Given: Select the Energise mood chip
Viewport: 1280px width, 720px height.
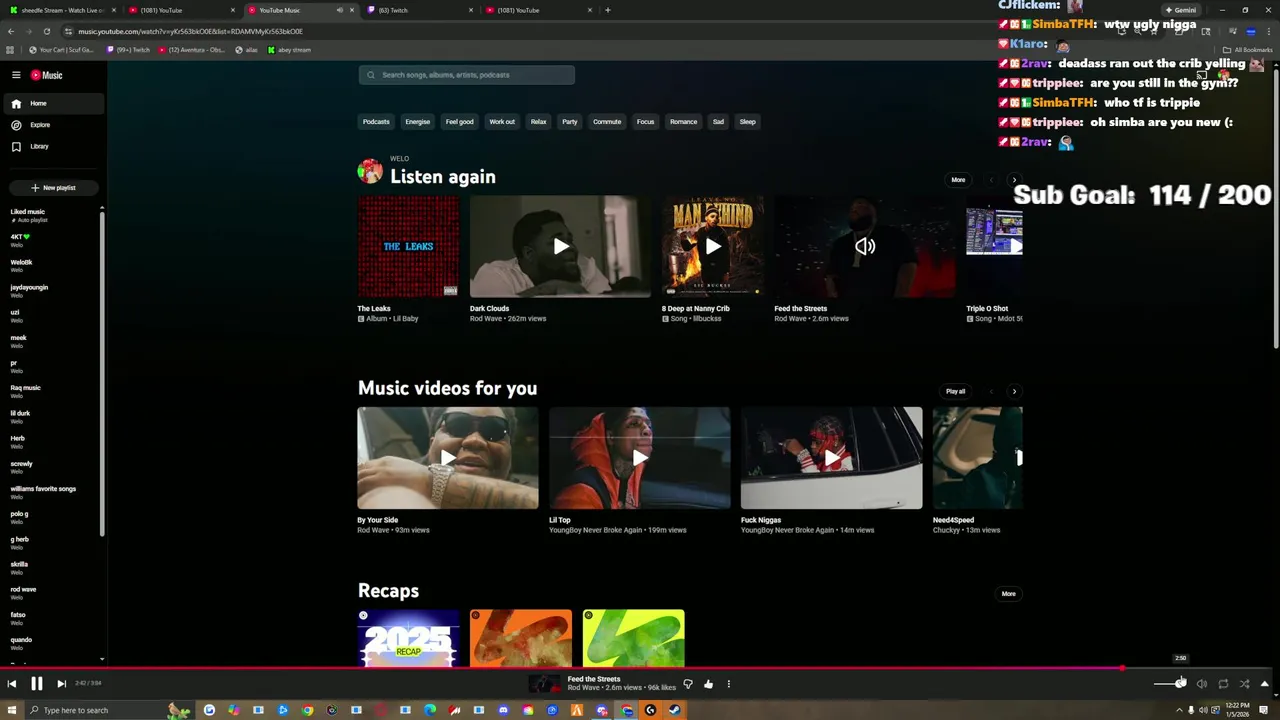Looking at the screenshot, I should coord(418,122).
